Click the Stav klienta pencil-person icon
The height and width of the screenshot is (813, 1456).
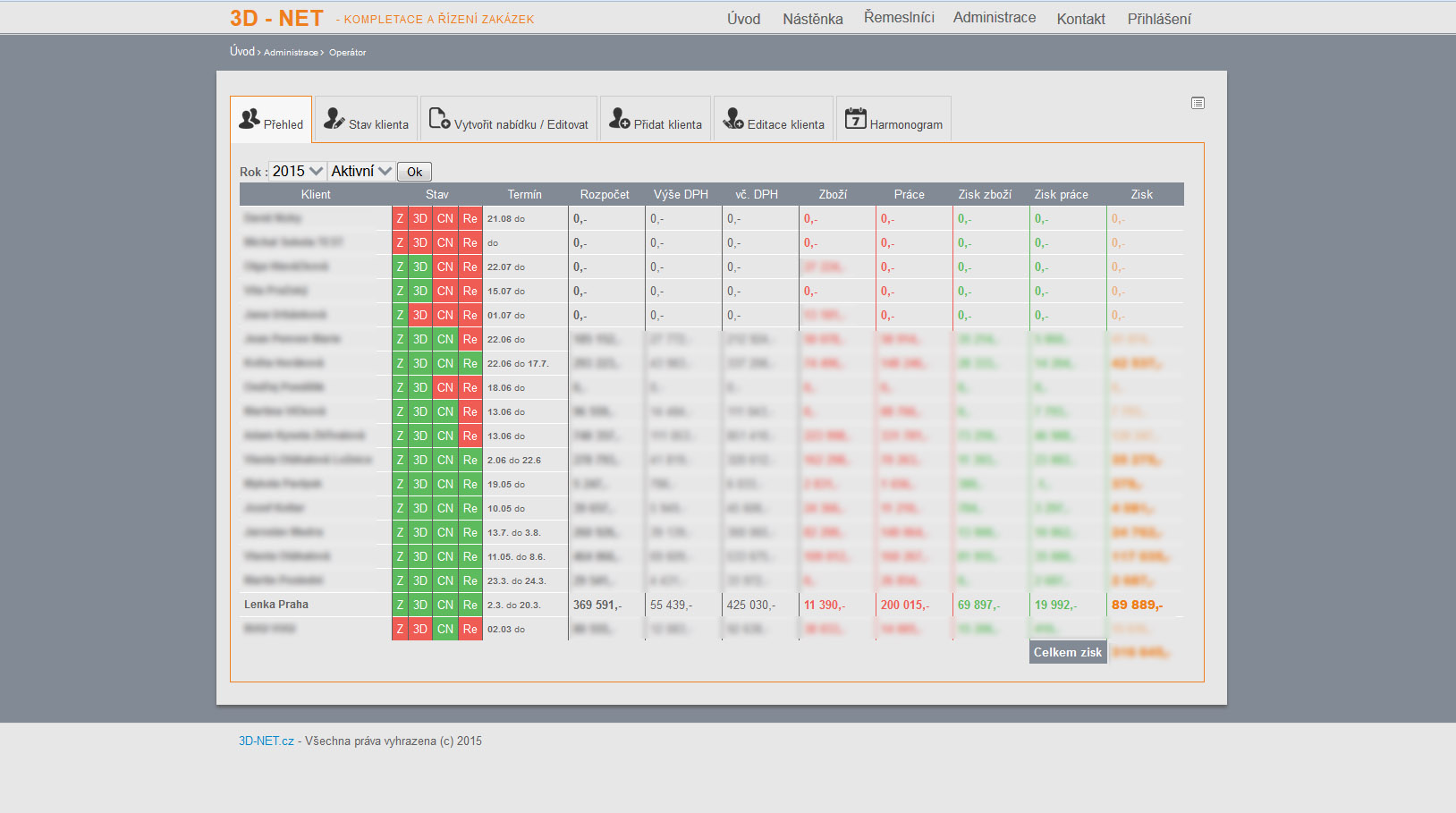334,118
